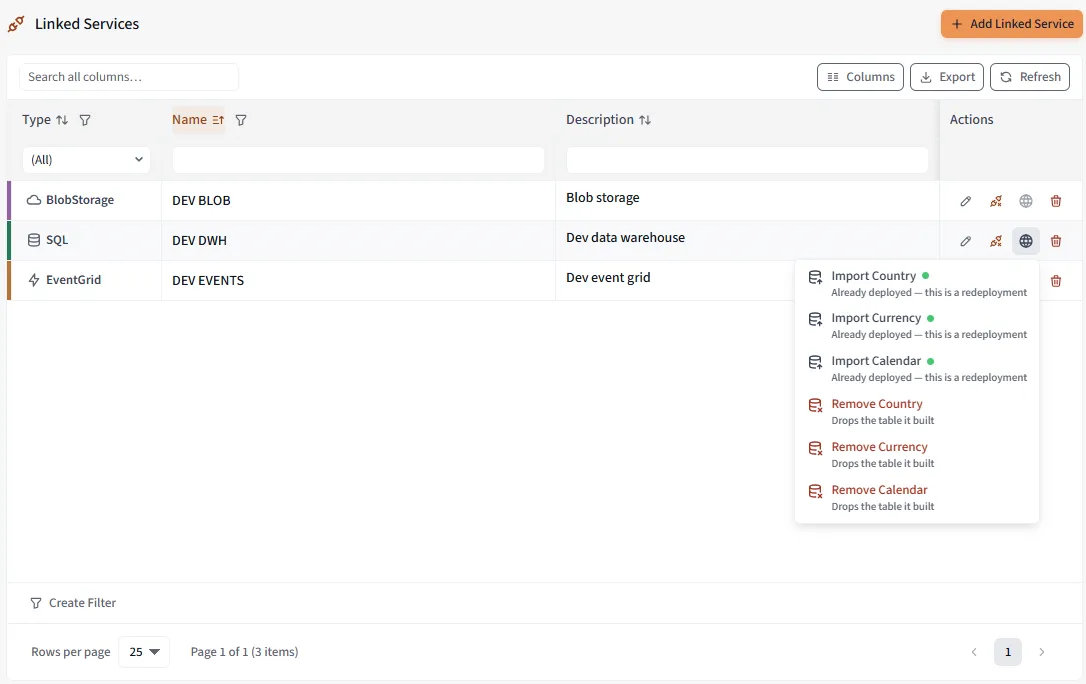Screen dimensions: 1086x684
Task: Click Page 1 of 1 (3 items) text
Action: (244, 652)
